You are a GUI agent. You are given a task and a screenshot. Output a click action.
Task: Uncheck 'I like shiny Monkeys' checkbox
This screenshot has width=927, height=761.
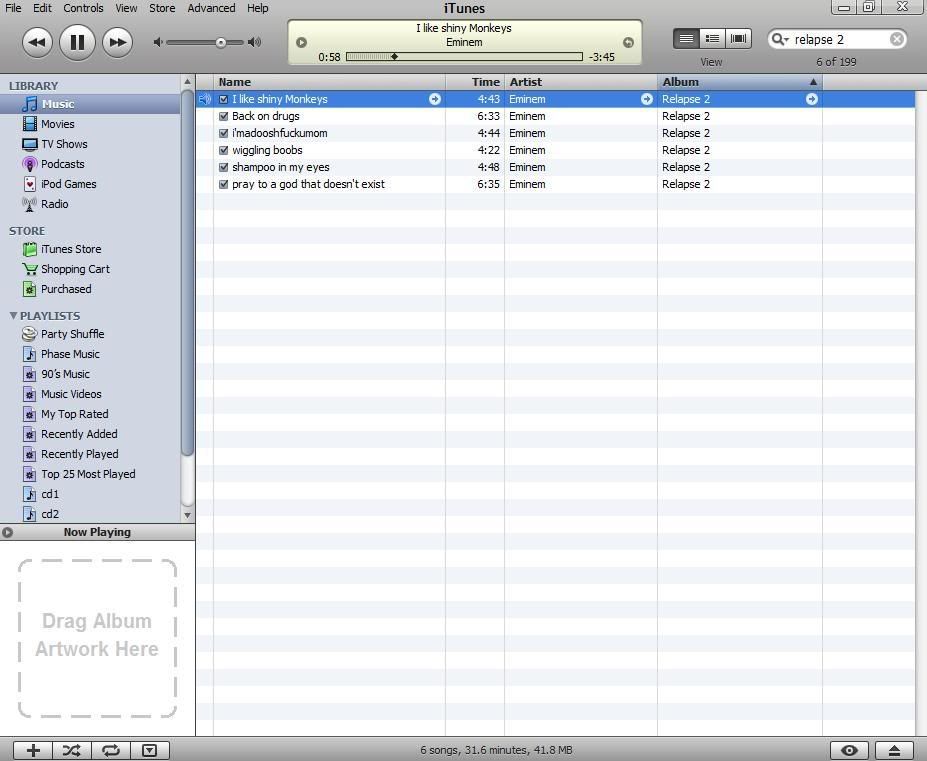(x=223, y=99)
